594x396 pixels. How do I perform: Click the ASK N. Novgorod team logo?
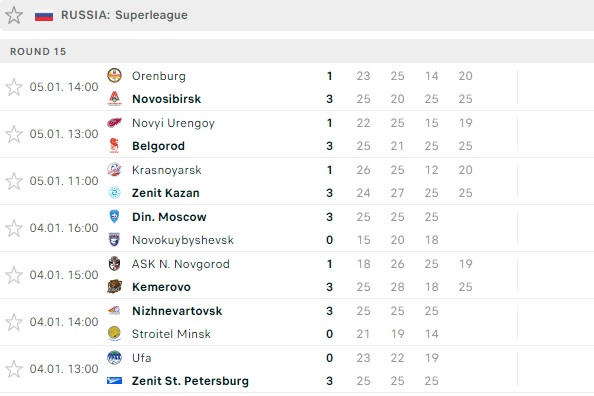pos(114,264)
